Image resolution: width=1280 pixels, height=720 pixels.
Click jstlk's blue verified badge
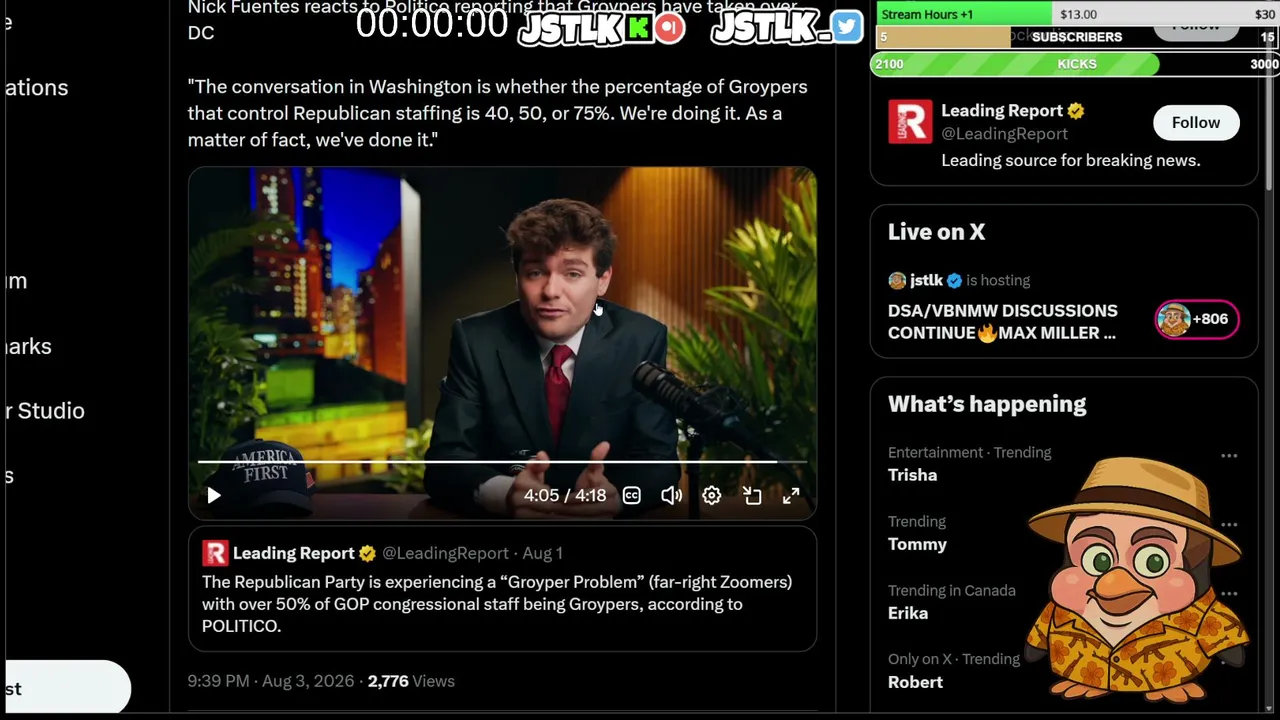[954, 280]
